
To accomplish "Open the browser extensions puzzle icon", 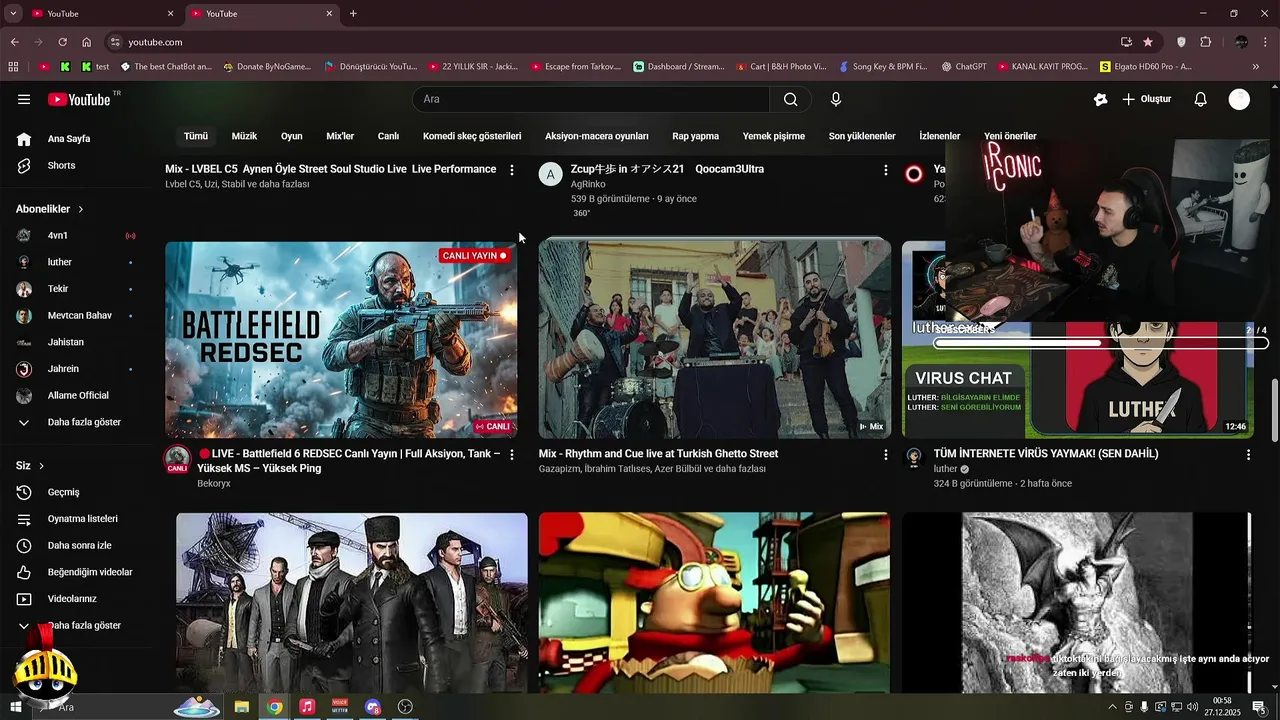I will pos(1205,42).
